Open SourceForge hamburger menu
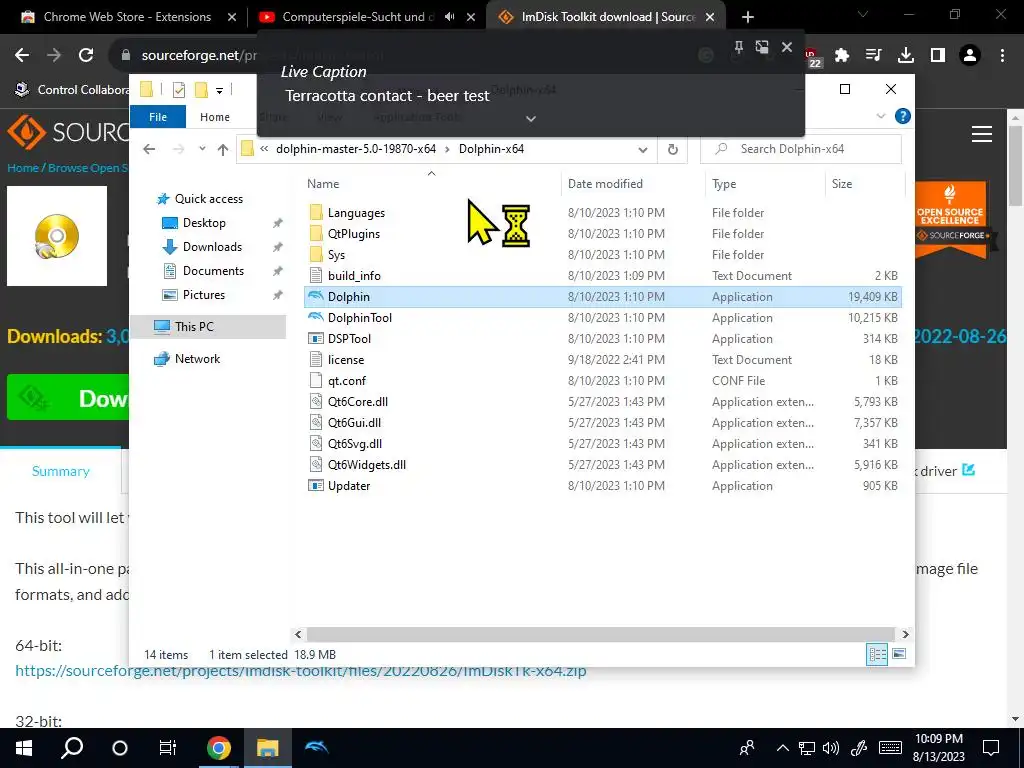Image resolution: width=1024 pixels, height=768 pixels. click(982, 134)
